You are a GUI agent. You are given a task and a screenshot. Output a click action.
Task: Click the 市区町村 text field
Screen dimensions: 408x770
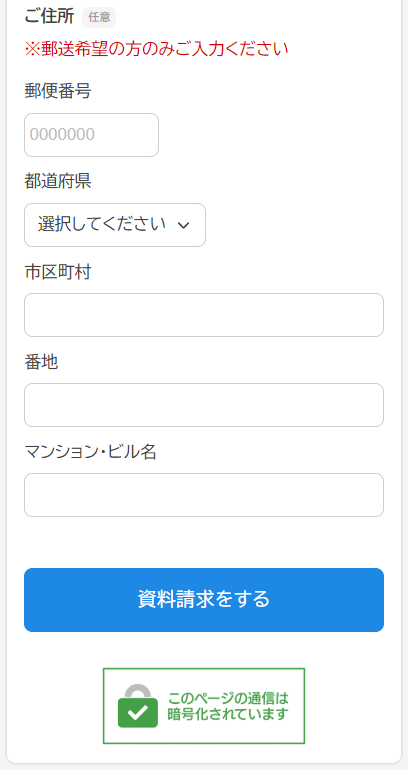click(x=204, y=315)
